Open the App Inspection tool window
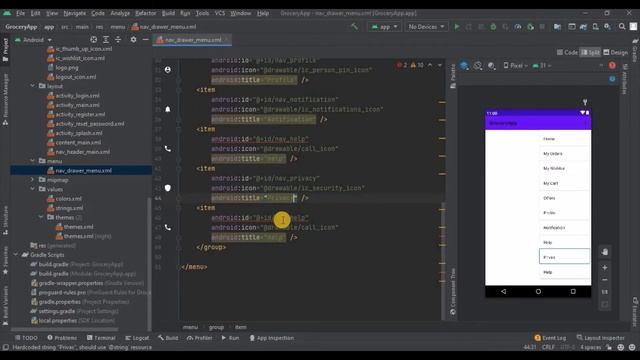Screen dimensions: 640x360 271,338
